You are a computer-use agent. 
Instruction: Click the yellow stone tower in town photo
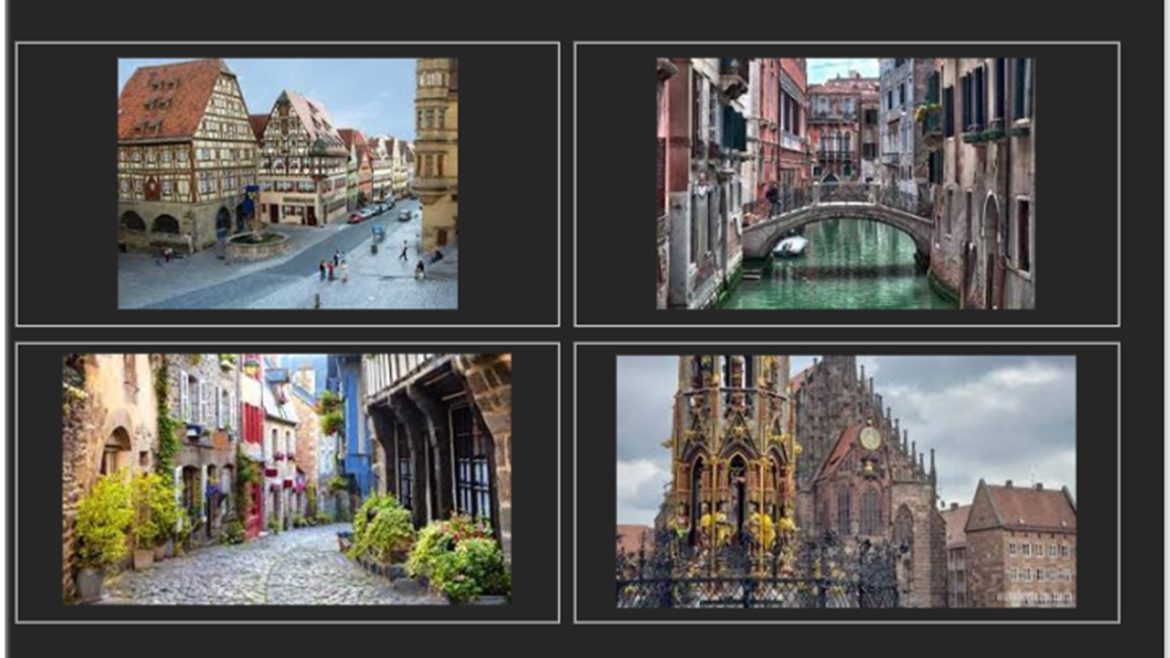tap(435, 150)
